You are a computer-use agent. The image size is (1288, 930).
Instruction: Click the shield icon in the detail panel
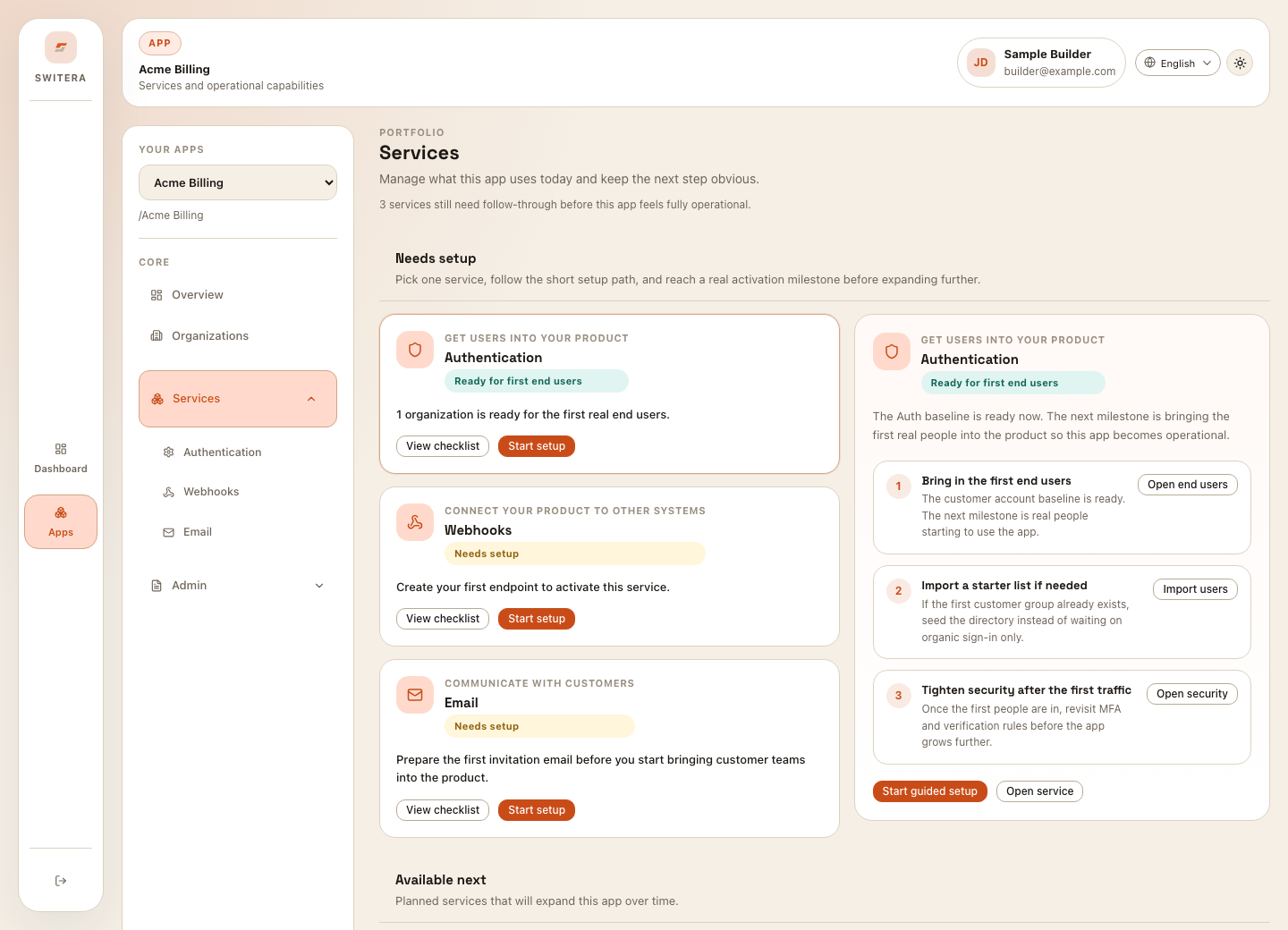point(892,351)
